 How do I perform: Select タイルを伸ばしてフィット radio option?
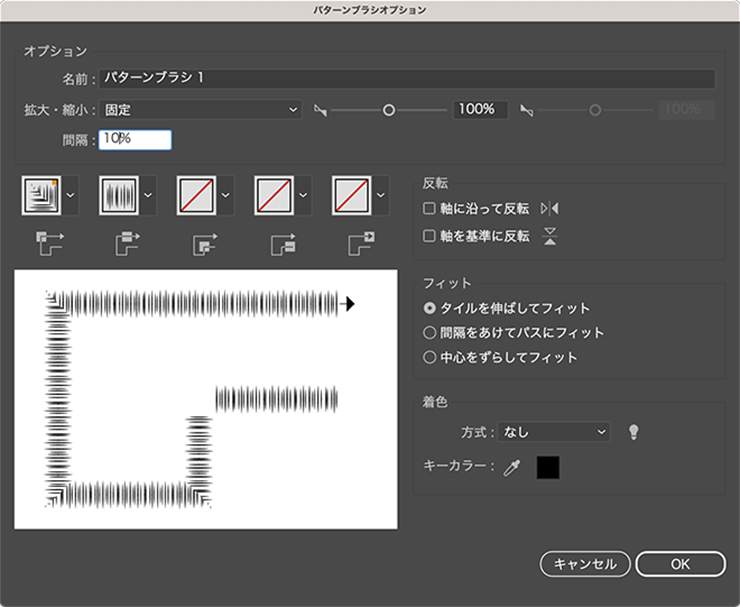[430, 308]
